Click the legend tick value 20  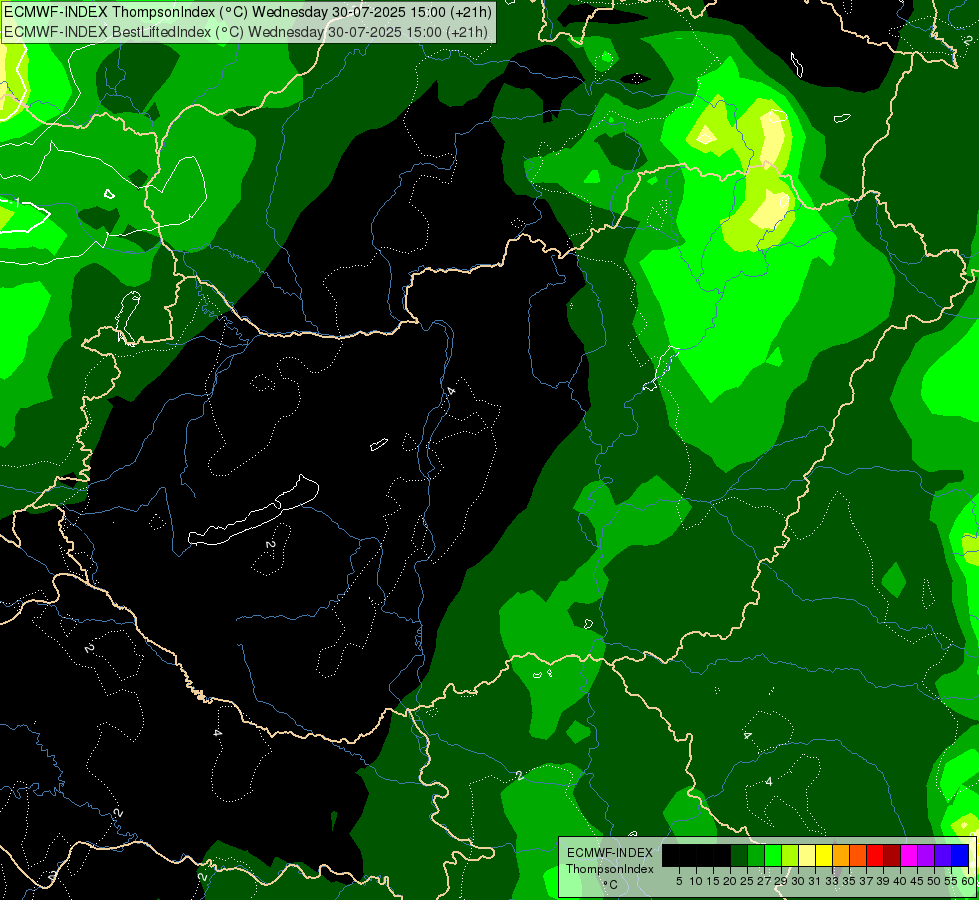pos(729,881)
